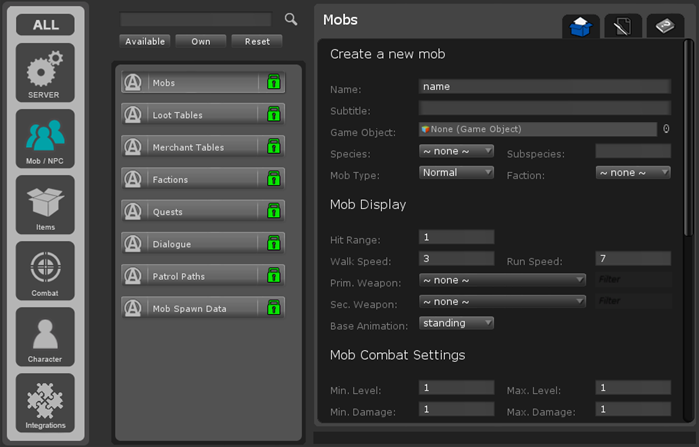Open the Combat category icon
The width and height of the screenshot is (699, 447).
point(45,270)
